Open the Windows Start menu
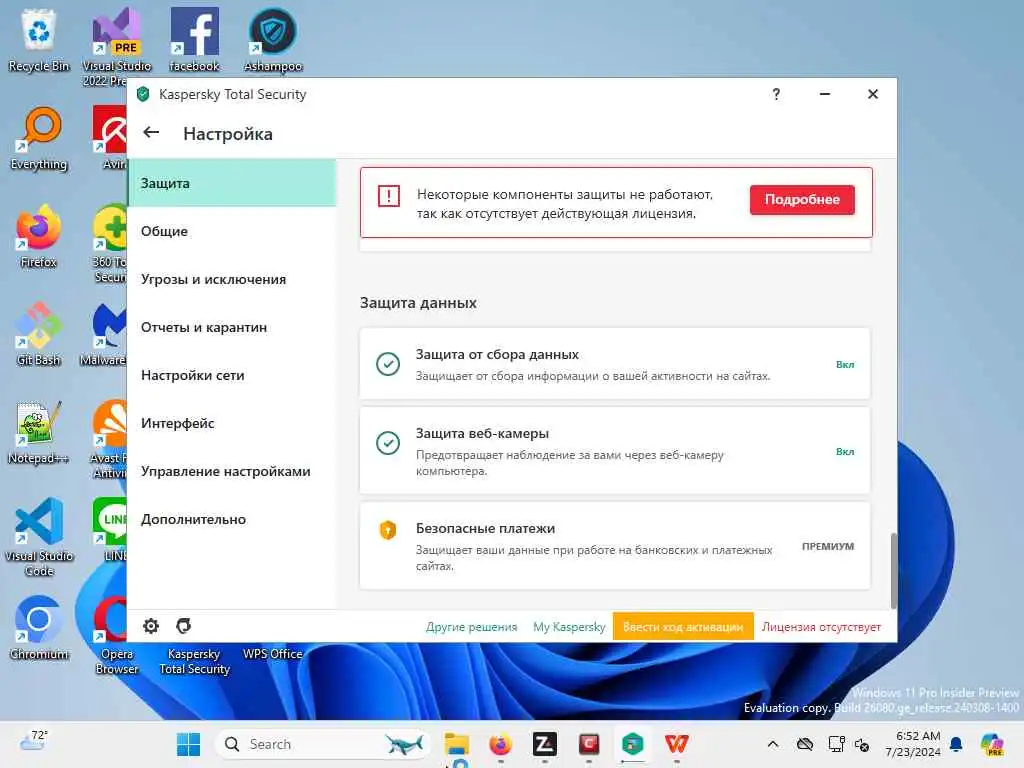The width and height of the screenshot is (1024, 768). click(189, 744)
